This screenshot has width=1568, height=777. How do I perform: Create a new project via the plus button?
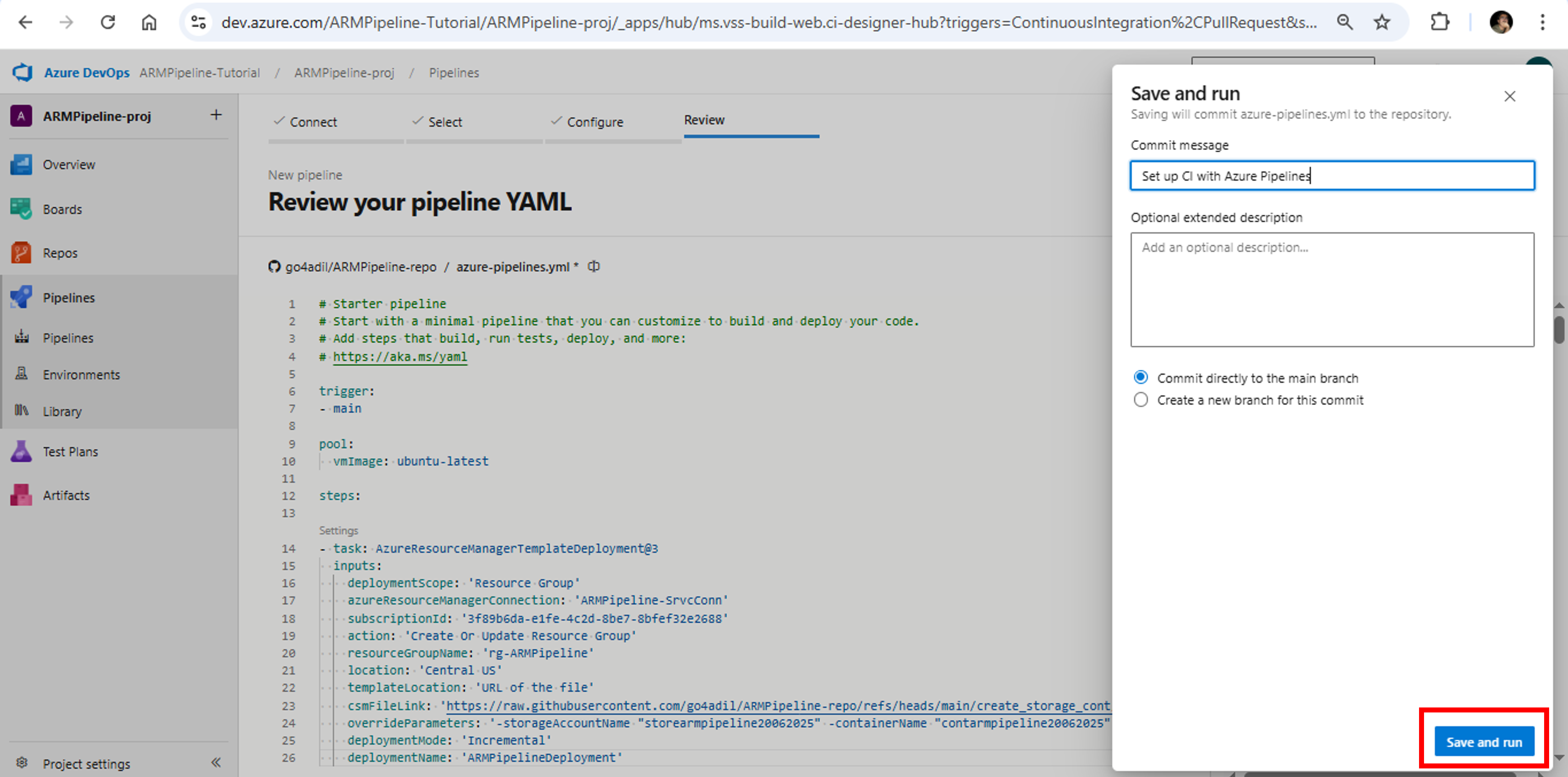pyautogui.click(x=217, y=115)
